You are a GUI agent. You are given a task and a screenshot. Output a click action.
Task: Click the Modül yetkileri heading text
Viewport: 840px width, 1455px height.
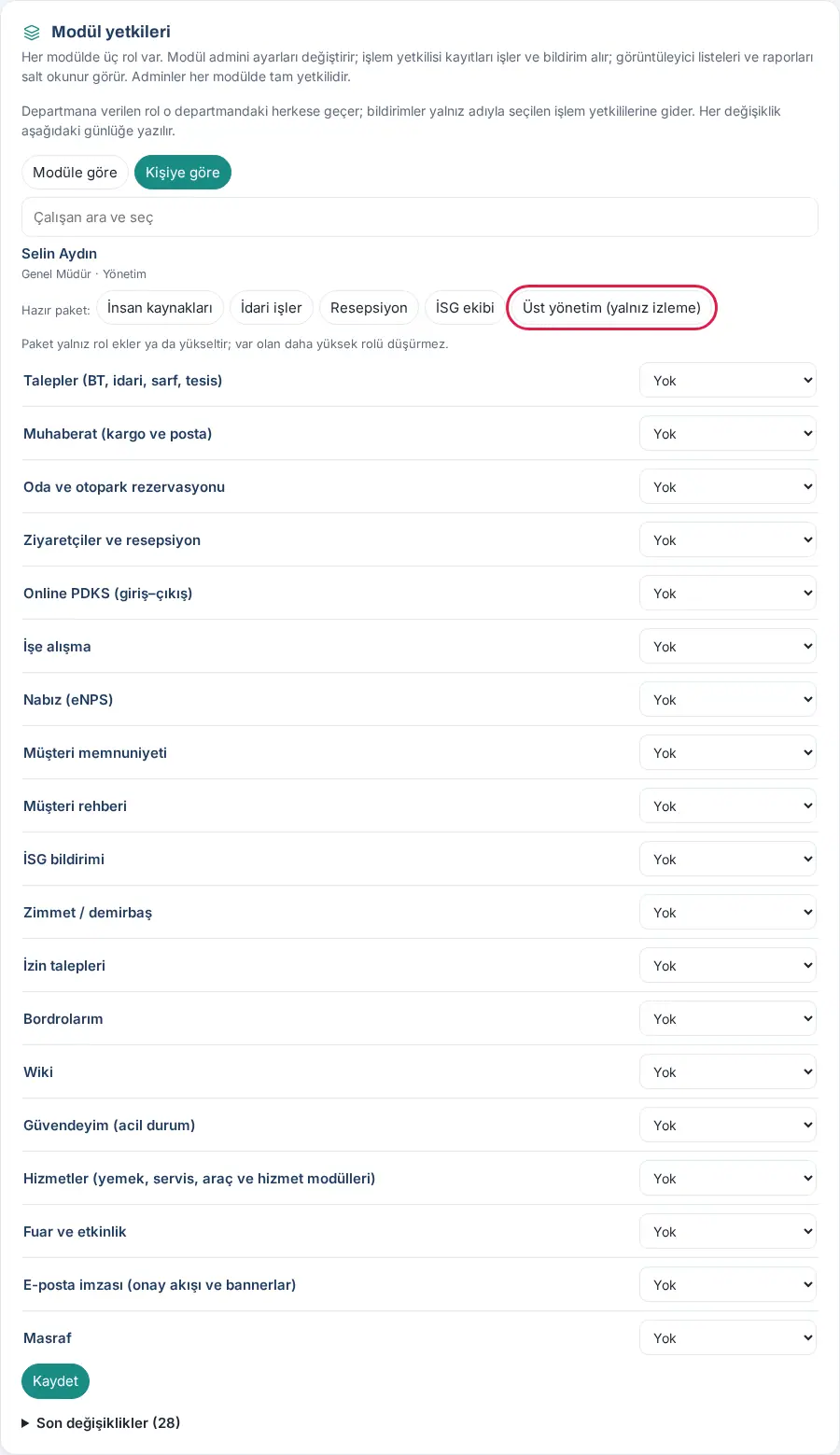111,33
